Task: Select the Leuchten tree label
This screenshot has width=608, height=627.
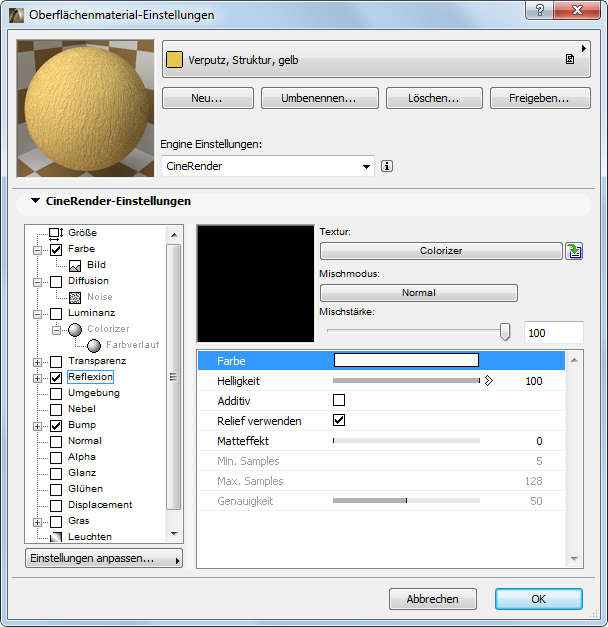Action: pyautogui.click(x=90, y=537)
